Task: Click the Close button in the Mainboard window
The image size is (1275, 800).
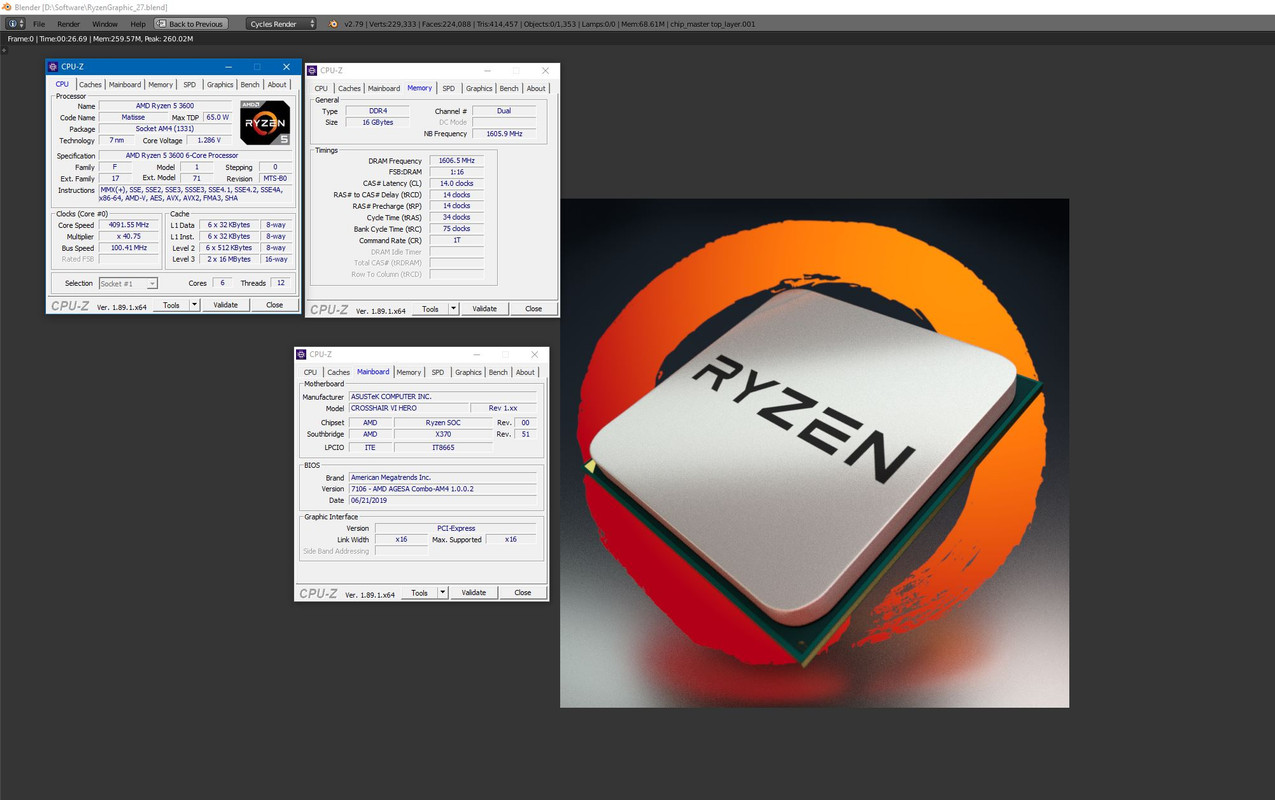Action: click(522, 593)
